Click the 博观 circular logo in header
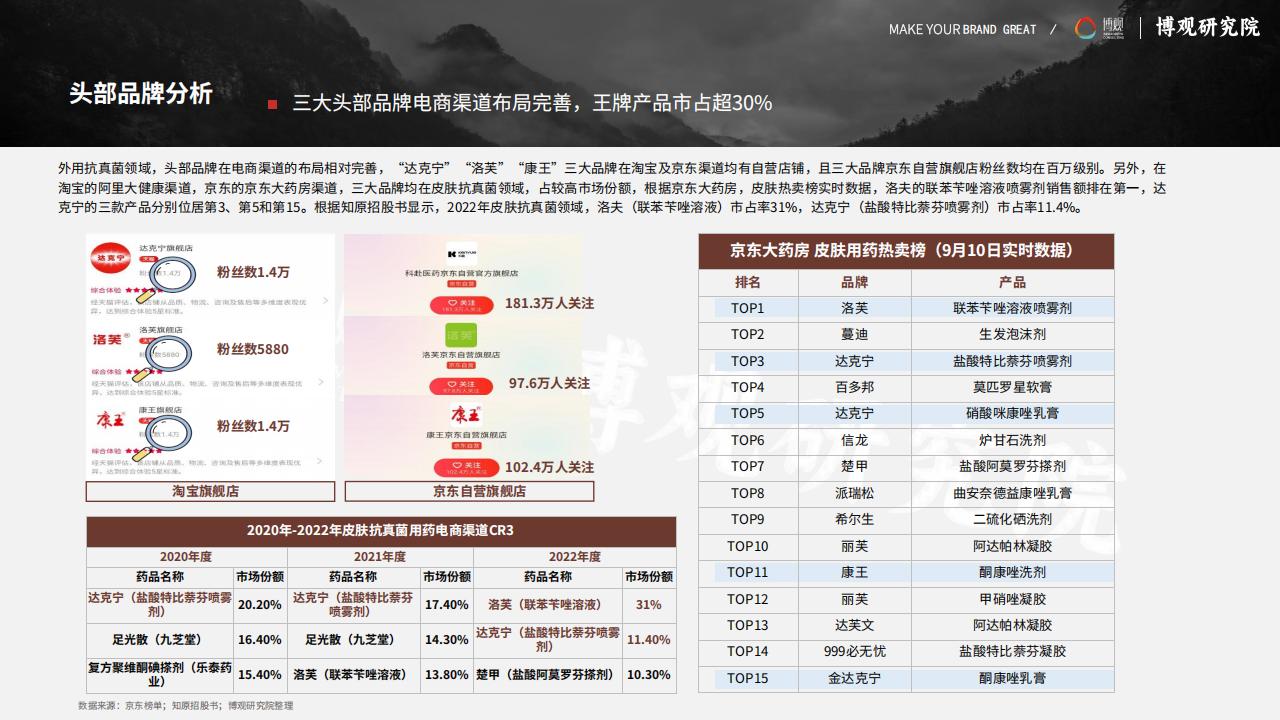The image size is (1280, 720). click(1085, 28)
